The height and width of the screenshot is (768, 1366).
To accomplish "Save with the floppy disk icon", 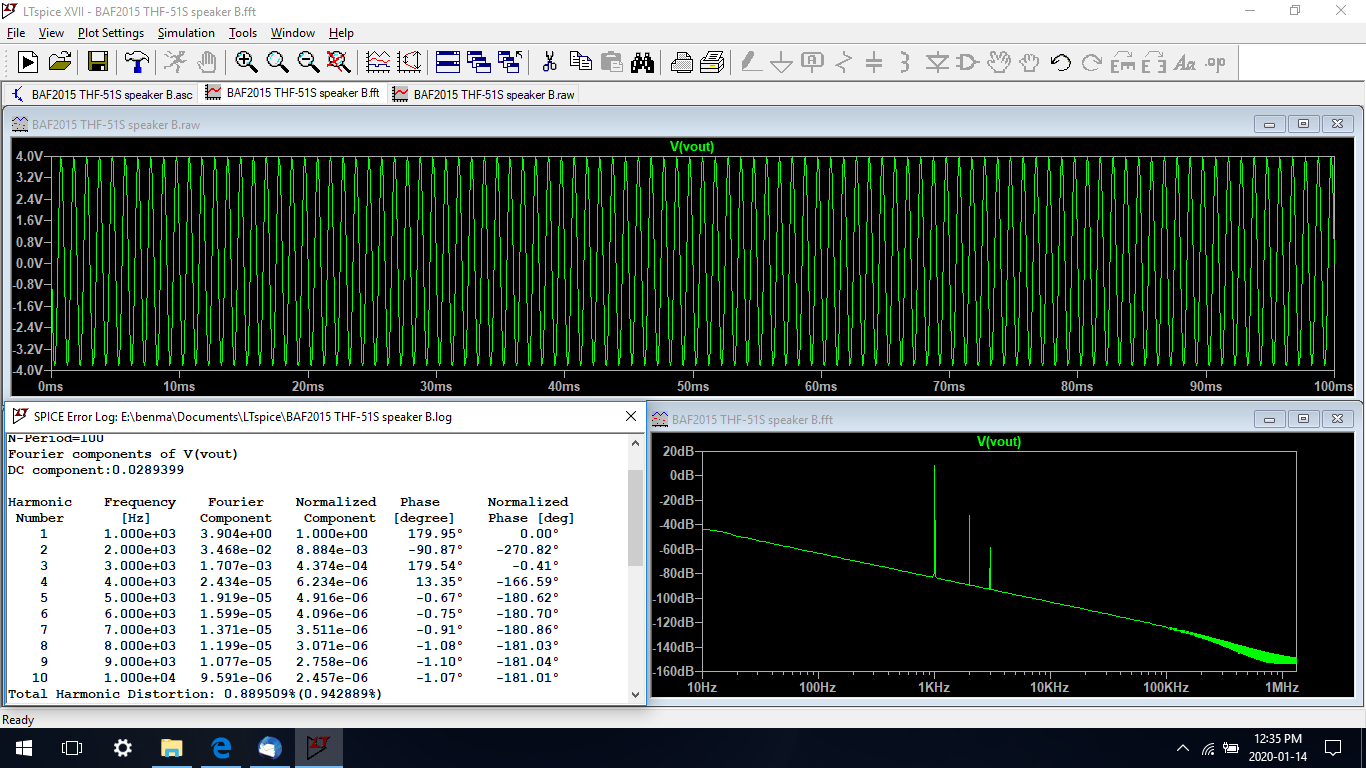I will pyautogui.click(x=98, y=62).
